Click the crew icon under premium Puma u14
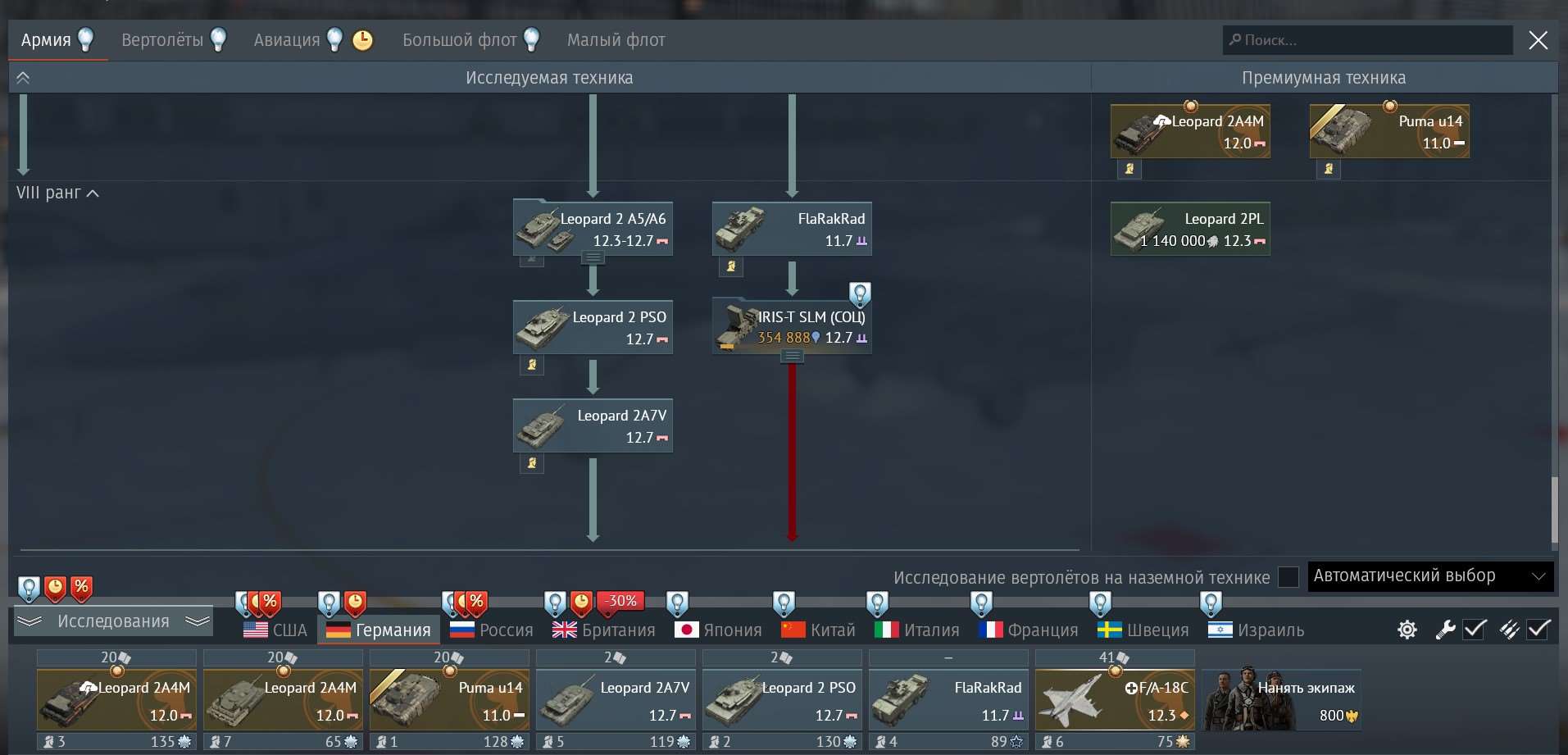 (1329, 168)
